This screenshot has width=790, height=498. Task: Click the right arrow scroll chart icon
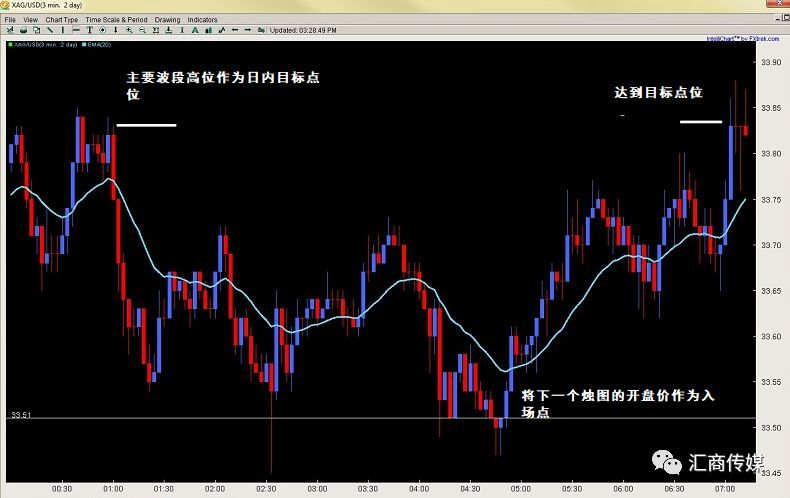point(248,30)
